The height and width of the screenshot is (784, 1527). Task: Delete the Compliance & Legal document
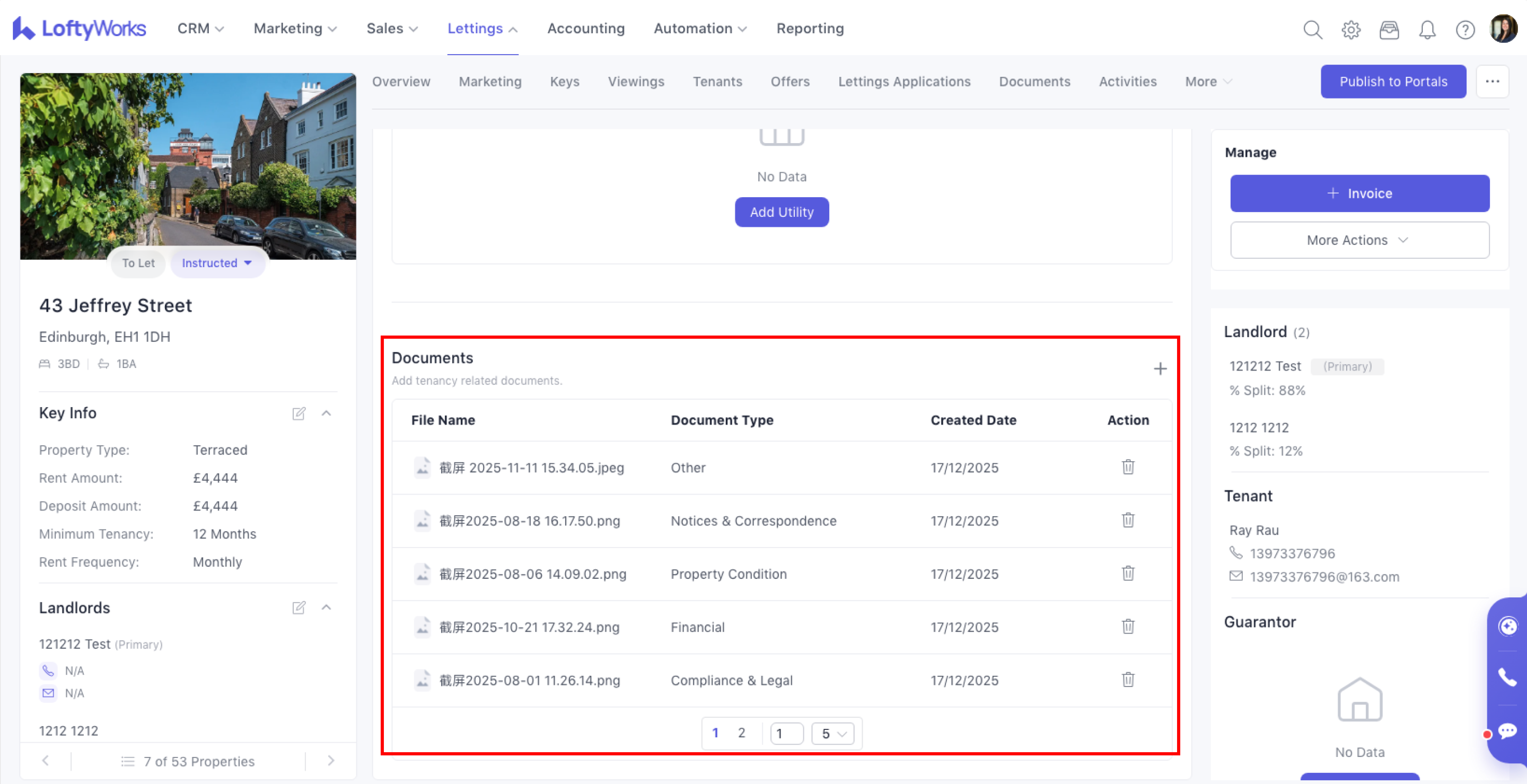1127,680
